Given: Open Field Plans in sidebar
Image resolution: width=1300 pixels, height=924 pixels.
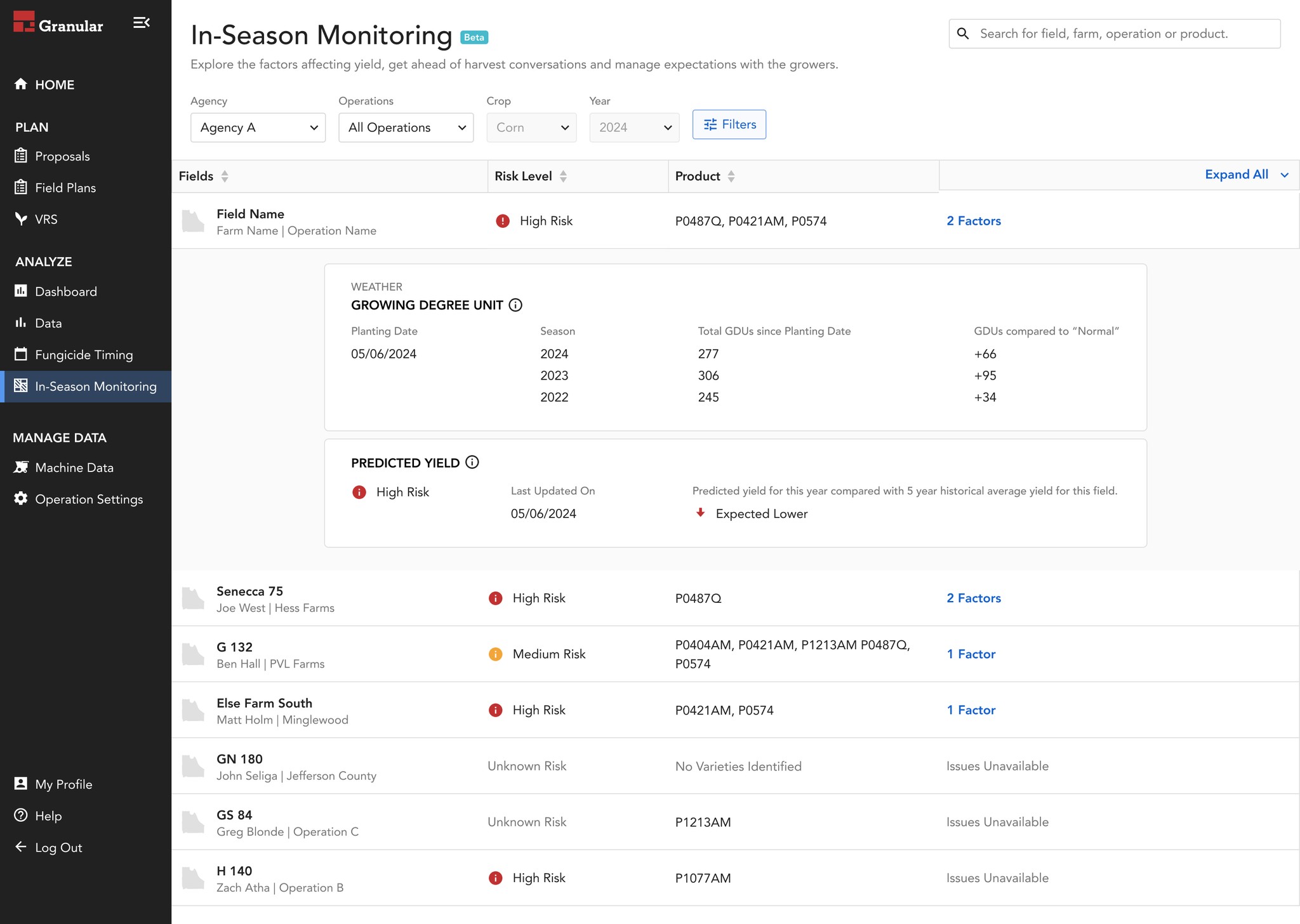Looking at the screenshot, I should coord(65,188).
